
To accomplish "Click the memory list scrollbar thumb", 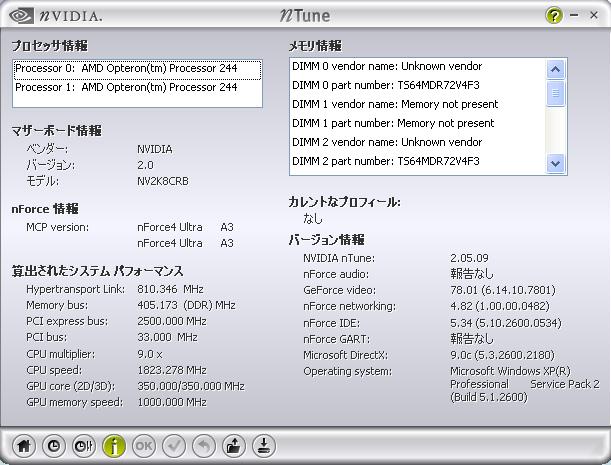I will click(x=555, y=93).
